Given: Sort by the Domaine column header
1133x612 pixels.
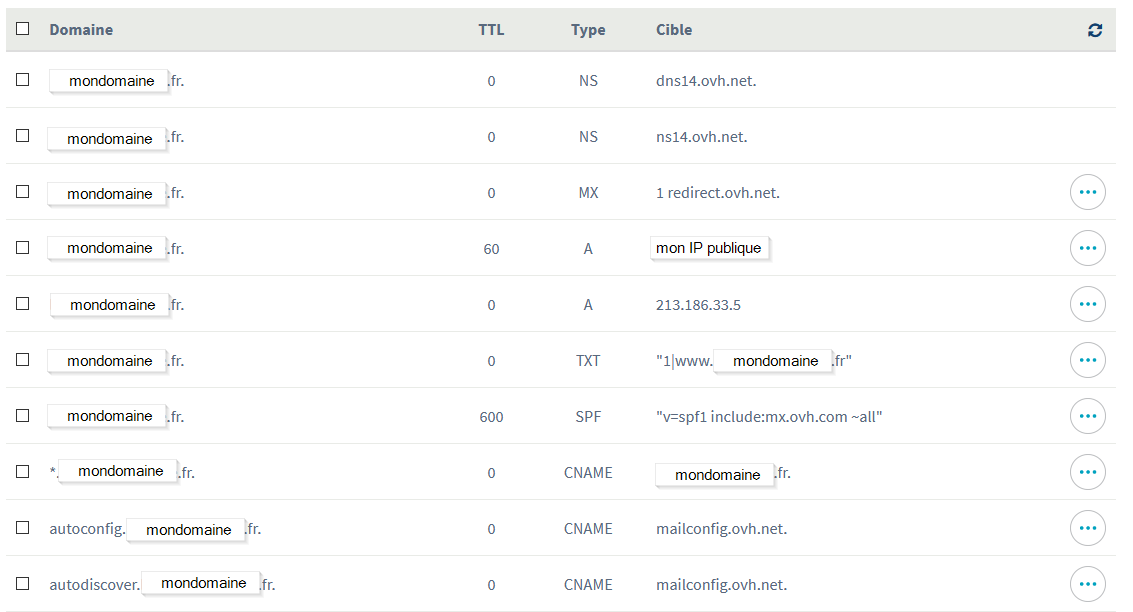Looking at the screenshot, I should [x=81, y=30].
